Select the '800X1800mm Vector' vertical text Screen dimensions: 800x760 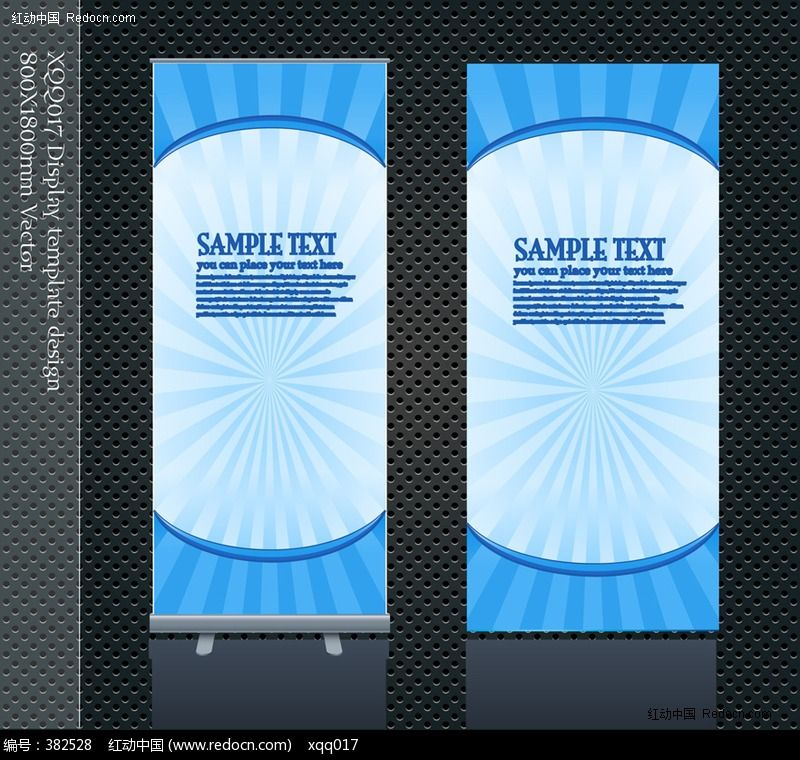(x=29, y=160)
